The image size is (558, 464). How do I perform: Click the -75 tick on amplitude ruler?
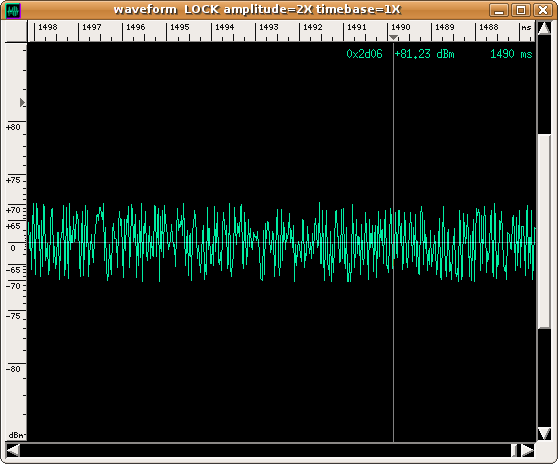pos(13,316)
